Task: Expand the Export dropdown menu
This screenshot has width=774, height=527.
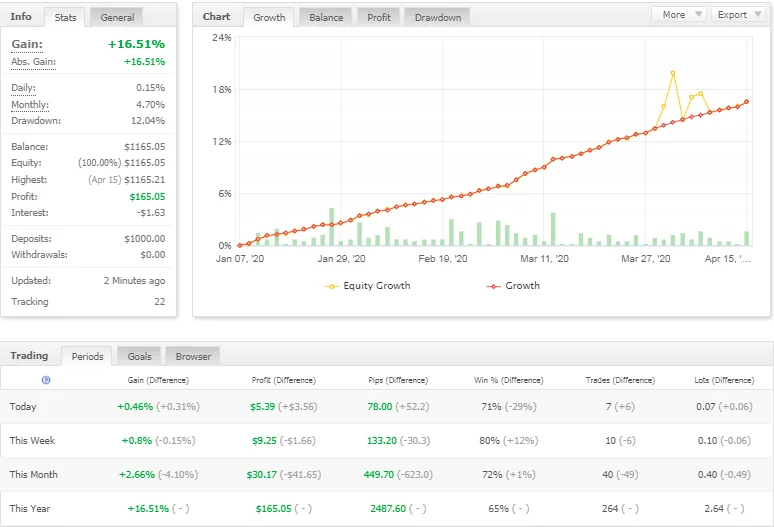Action: (739, 15)
